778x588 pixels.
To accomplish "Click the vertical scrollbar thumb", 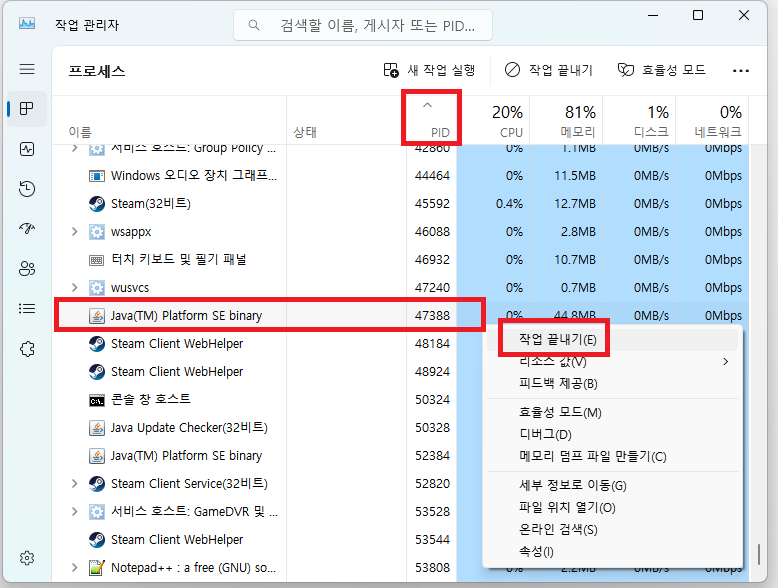I will [759, 554].
